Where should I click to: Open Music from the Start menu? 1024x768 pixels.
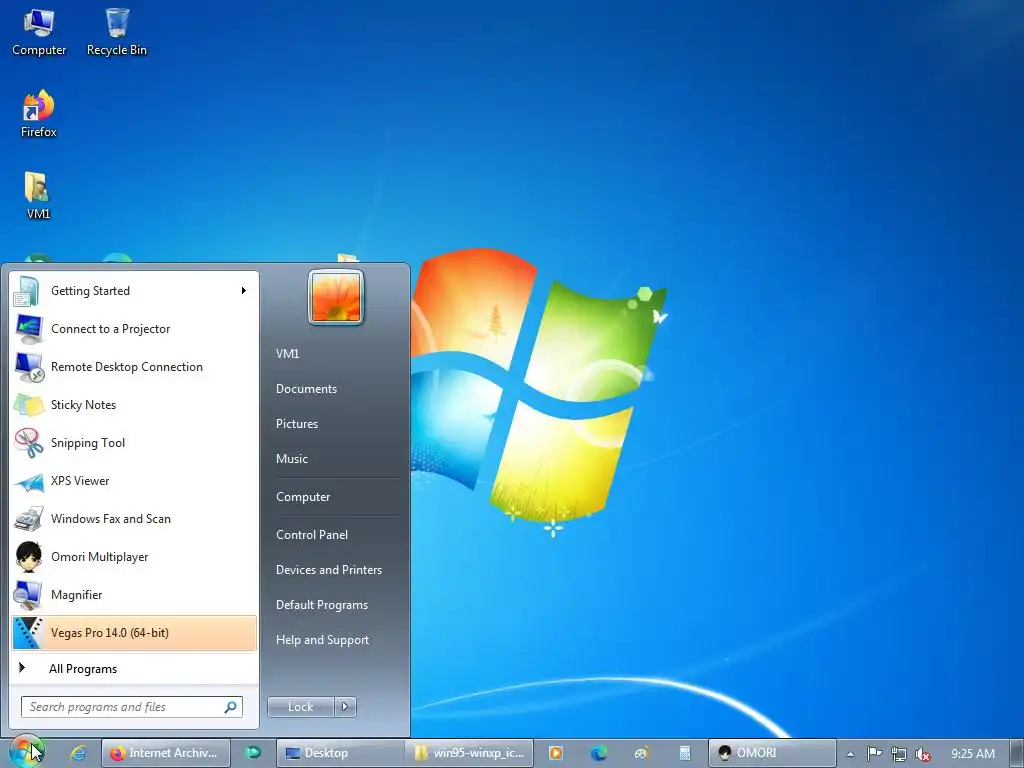coord(292,458)
